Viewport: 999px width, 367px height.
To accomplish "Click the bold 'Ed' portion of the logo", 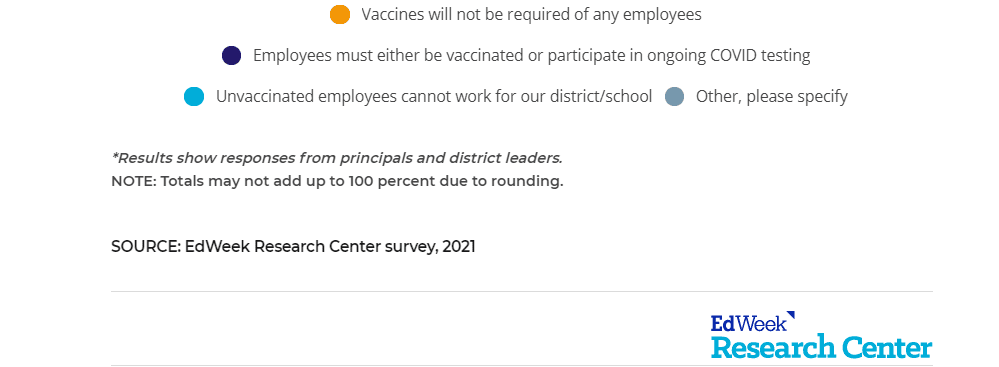I will coord(722,323).
